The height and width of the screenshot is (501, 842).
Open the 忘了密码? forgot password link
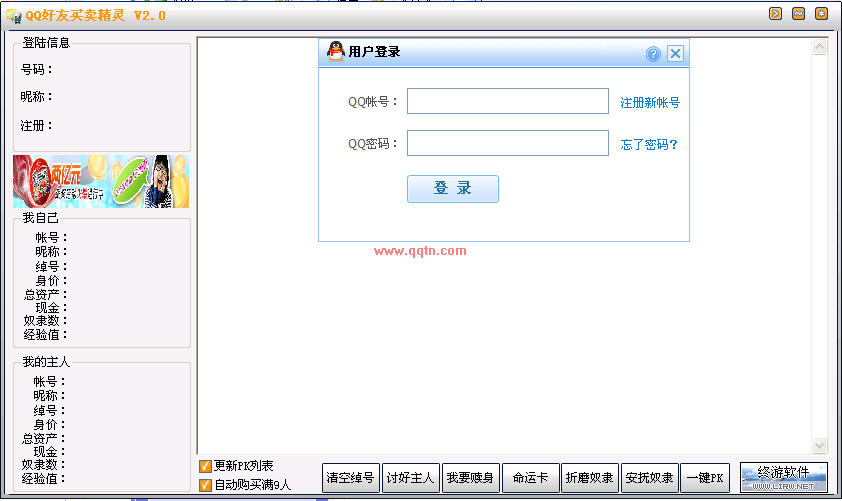[649, 144]
